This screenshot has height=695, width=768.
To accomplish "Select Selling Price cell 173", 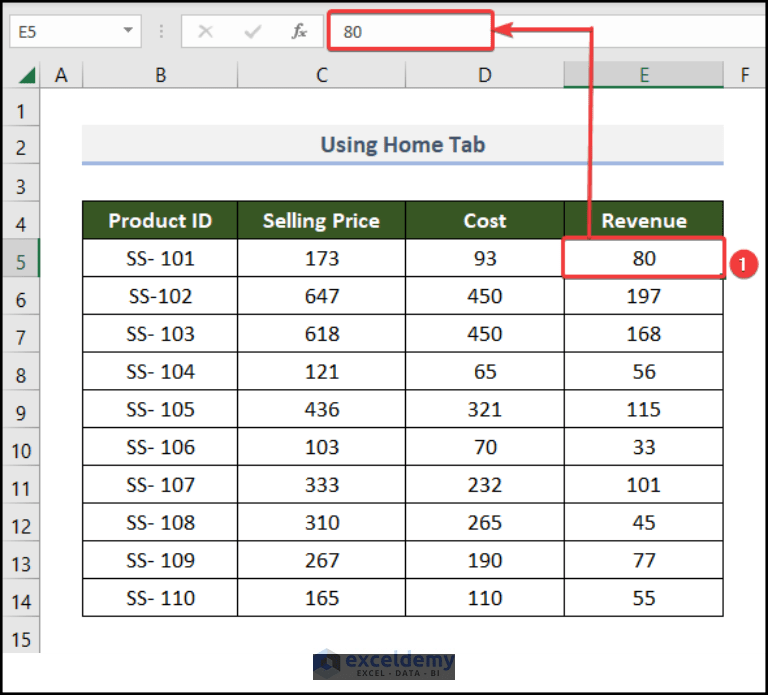I will [321, 258].
